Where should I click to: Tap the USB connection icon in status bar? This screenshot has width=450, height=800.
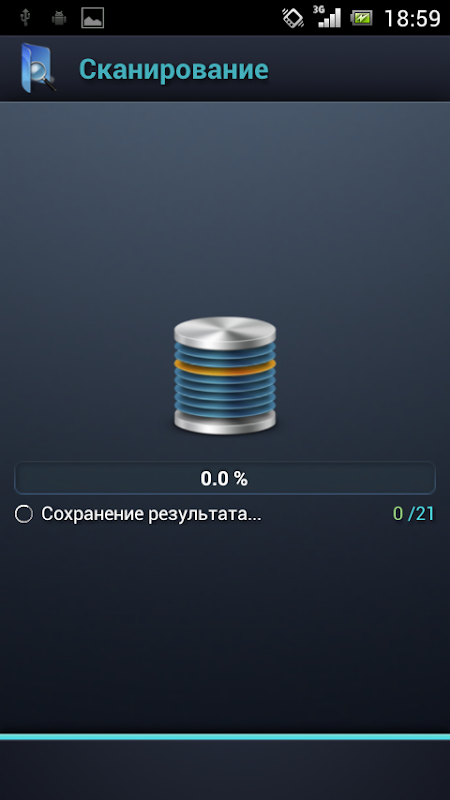click(x=25, y=18)
